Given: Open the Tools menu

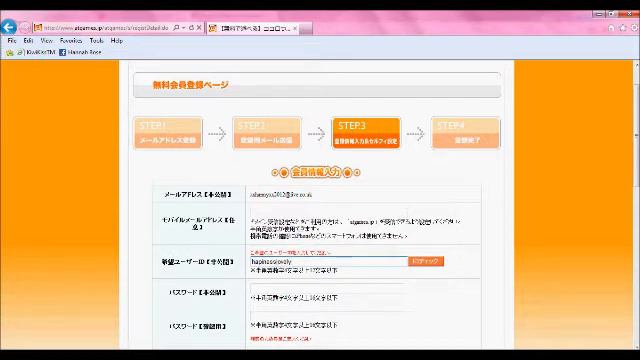Looking at the screenshot, I should point(96,40).
